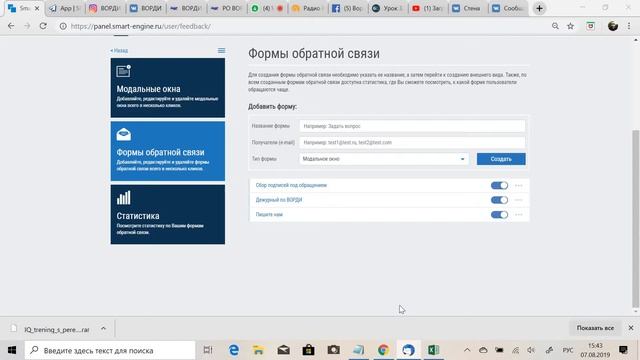640x360 pixels.
Task: Switch to the Радио tab
Action: coord(307,8)
